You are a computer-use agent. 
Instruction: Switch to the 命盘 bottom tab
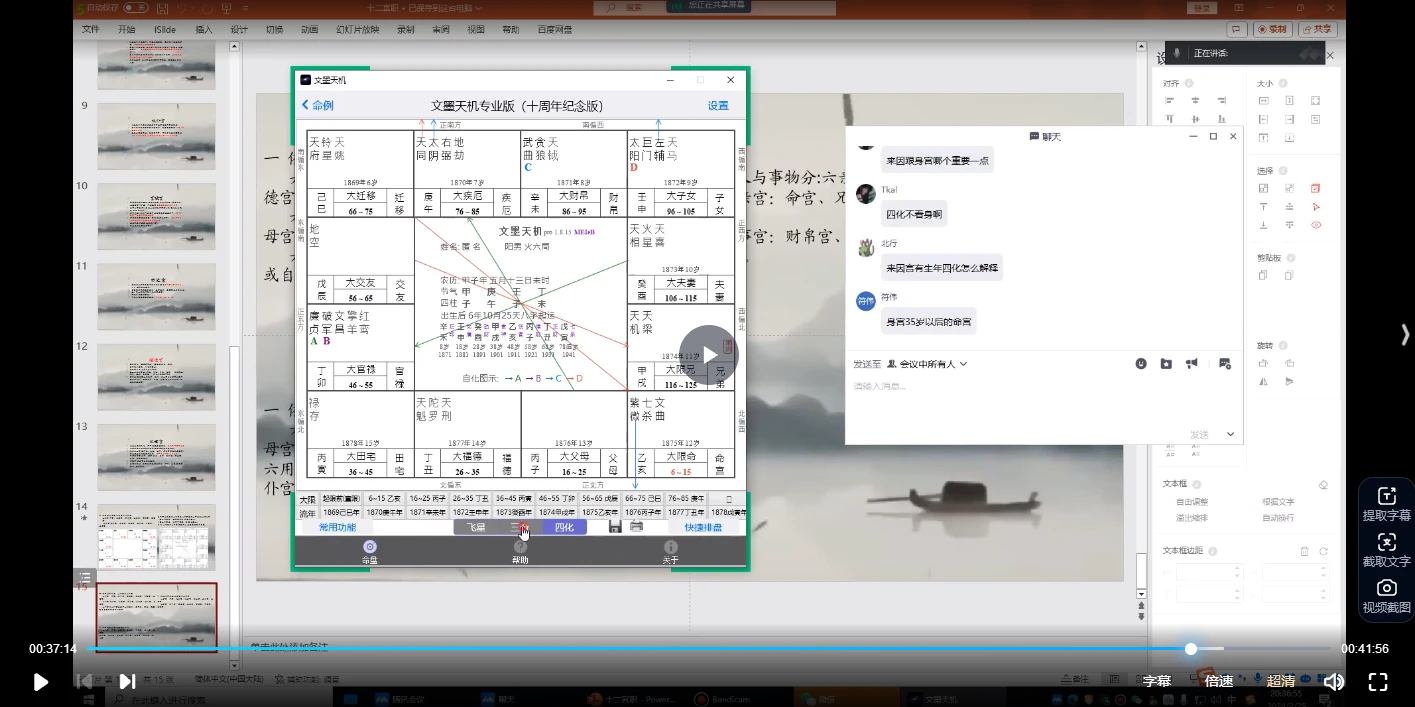click(x=370, y=552)
